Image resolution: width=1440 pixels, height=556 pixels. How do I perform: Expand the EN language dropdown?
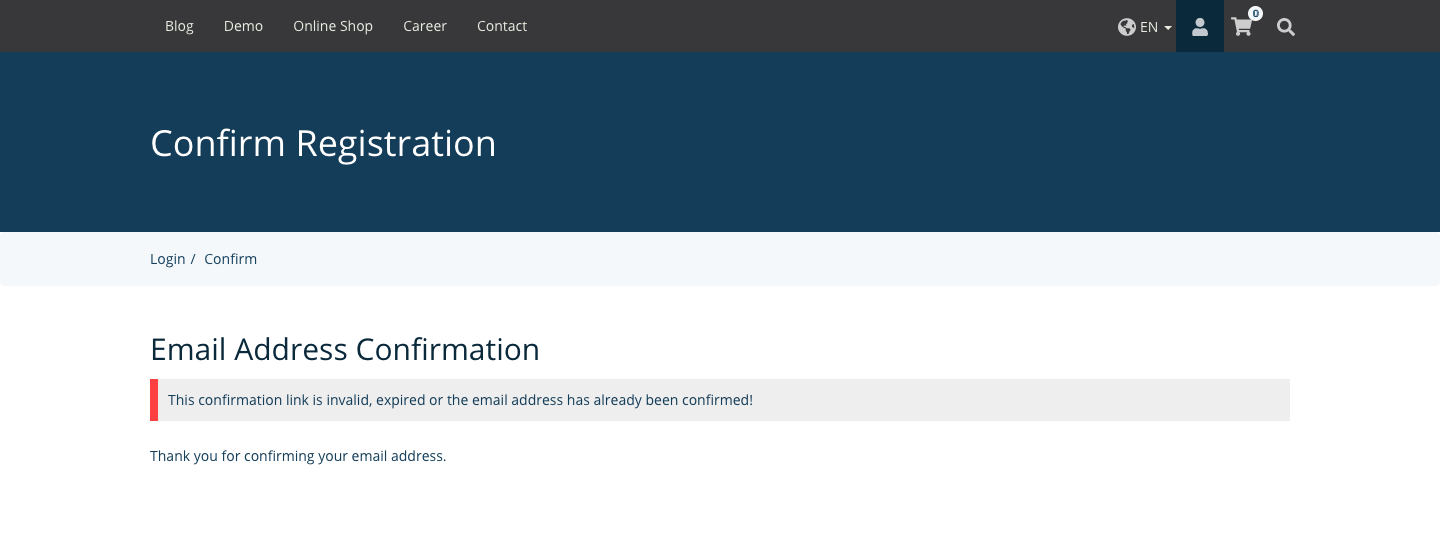(1149, 27)
